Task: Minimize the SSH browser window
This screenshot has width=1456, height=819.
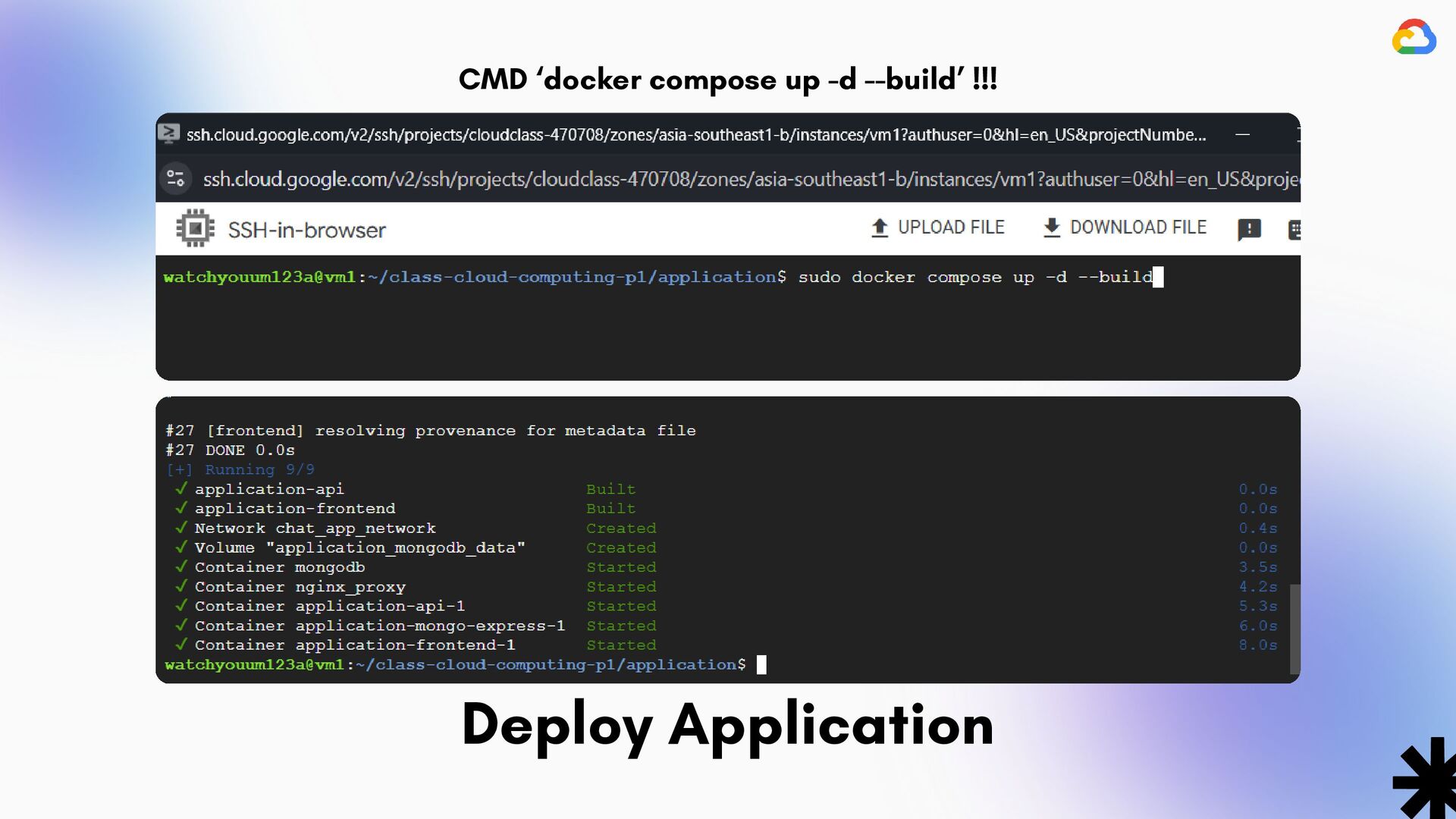Action: pos(1244,134)
